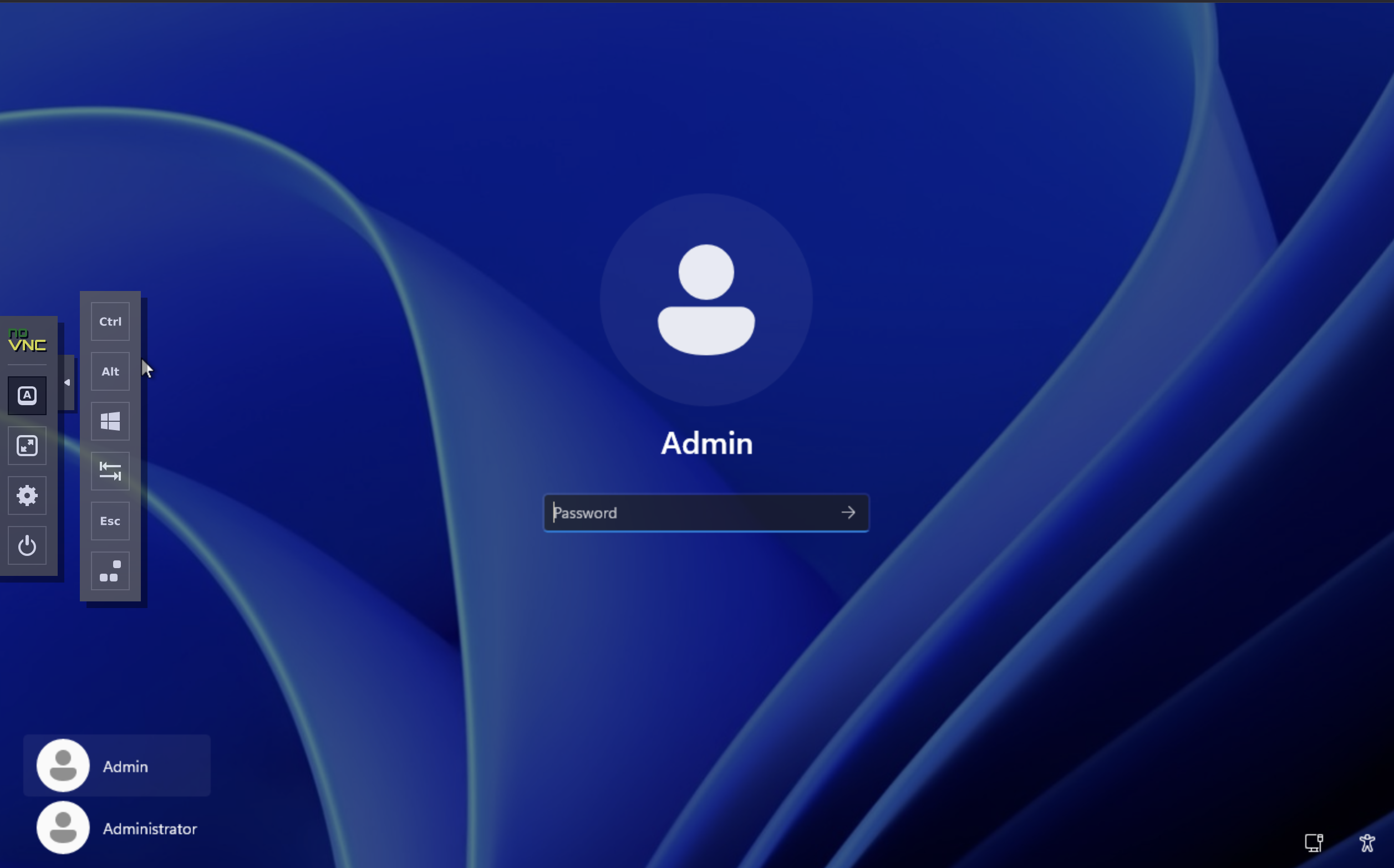Toggle the extra keys panel button
This screenshot has height=868, width=1394.
(27, 396)
